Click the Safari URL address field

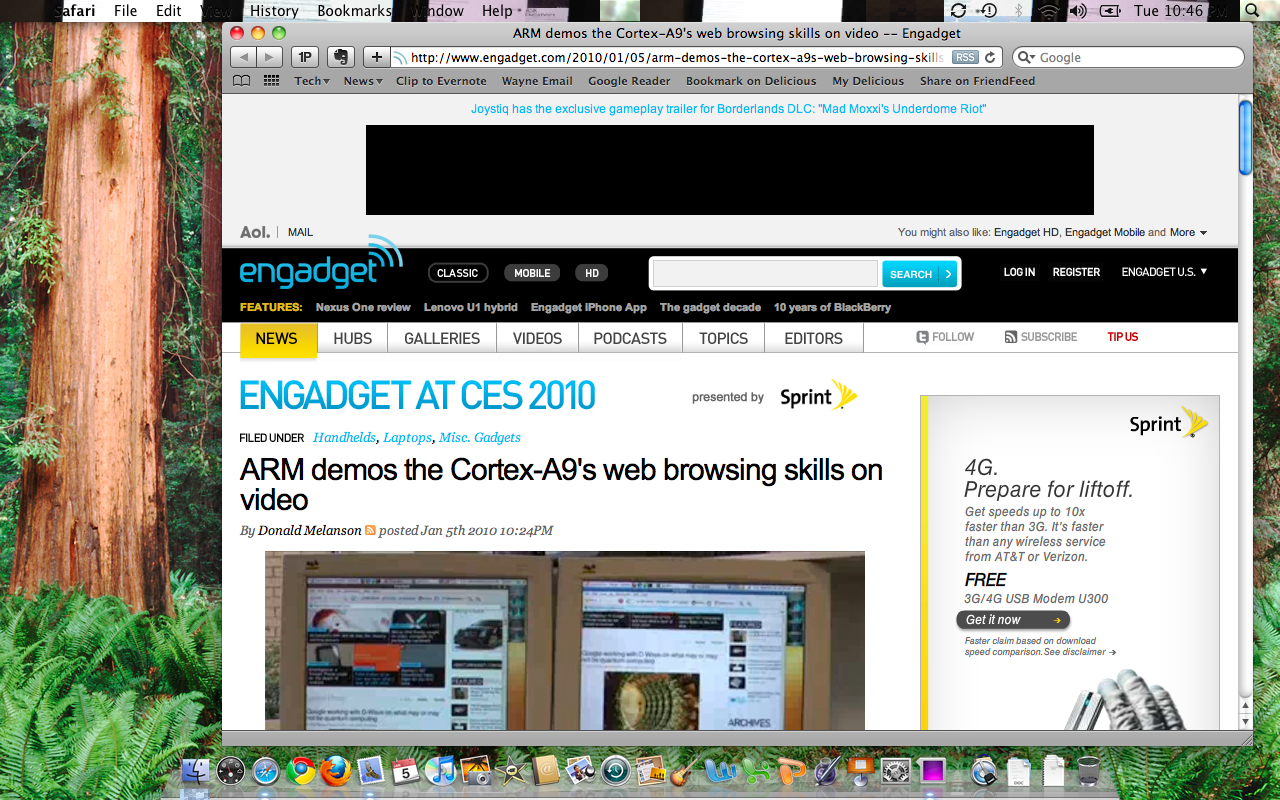(x=675, y=58)
